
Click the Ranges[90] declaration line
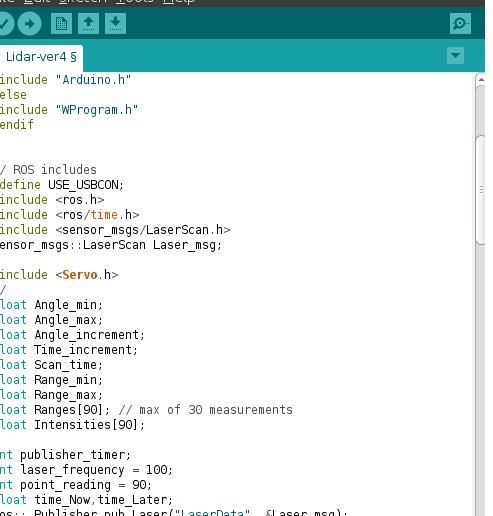click(146, 410)
